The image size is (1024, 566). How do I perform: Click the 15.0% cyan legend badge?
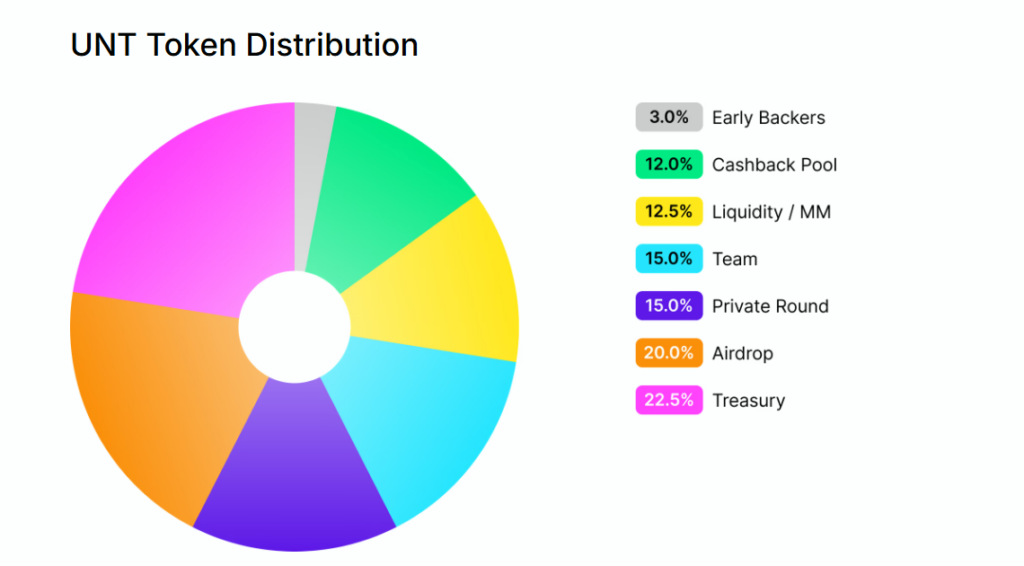click(669, 258)
